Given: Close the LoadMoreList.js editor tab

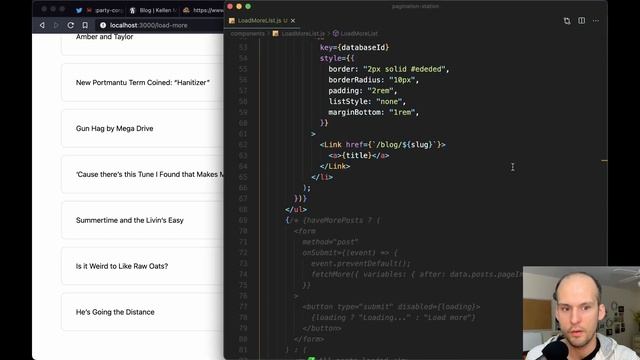Looking at the screenshot, I should click(293, 20).
